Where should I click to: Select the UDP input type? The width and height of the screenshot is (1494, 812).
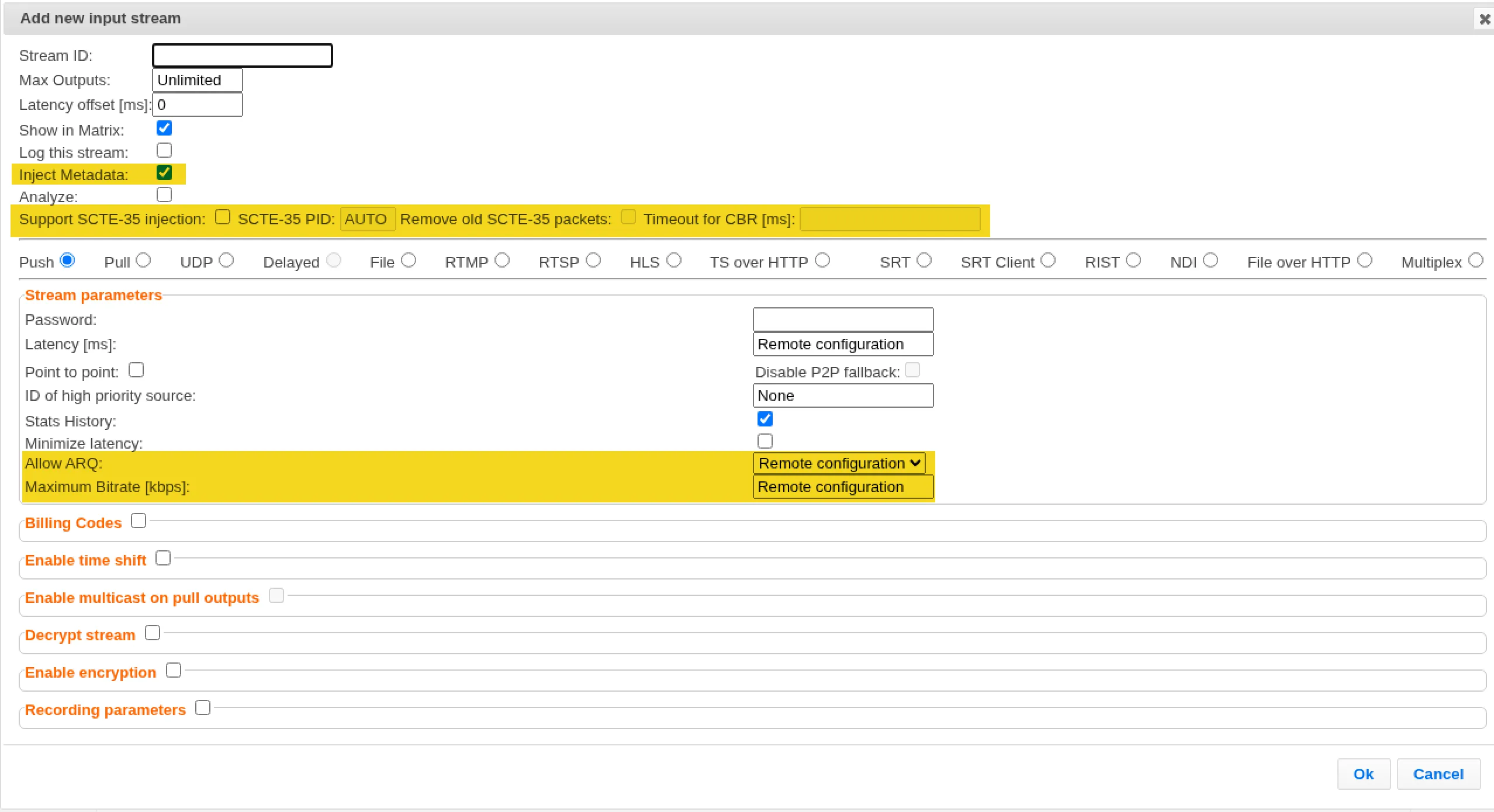pyautogui.click(x=227, y=260)
